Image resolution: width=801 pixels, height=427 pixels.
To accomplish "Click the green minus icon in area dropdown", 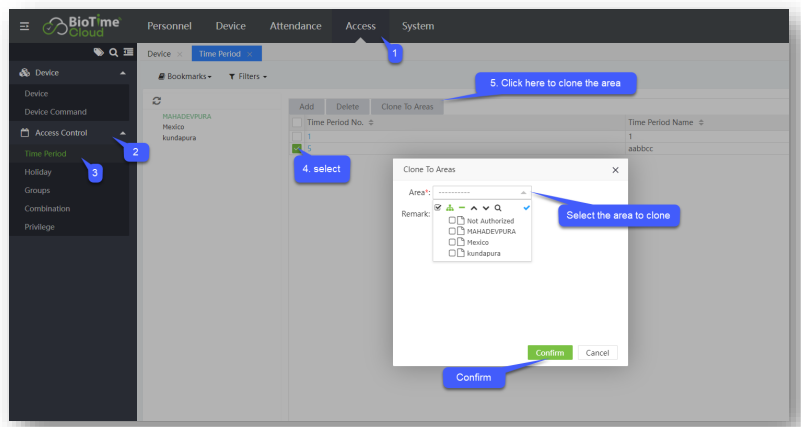I will point(462,208).
